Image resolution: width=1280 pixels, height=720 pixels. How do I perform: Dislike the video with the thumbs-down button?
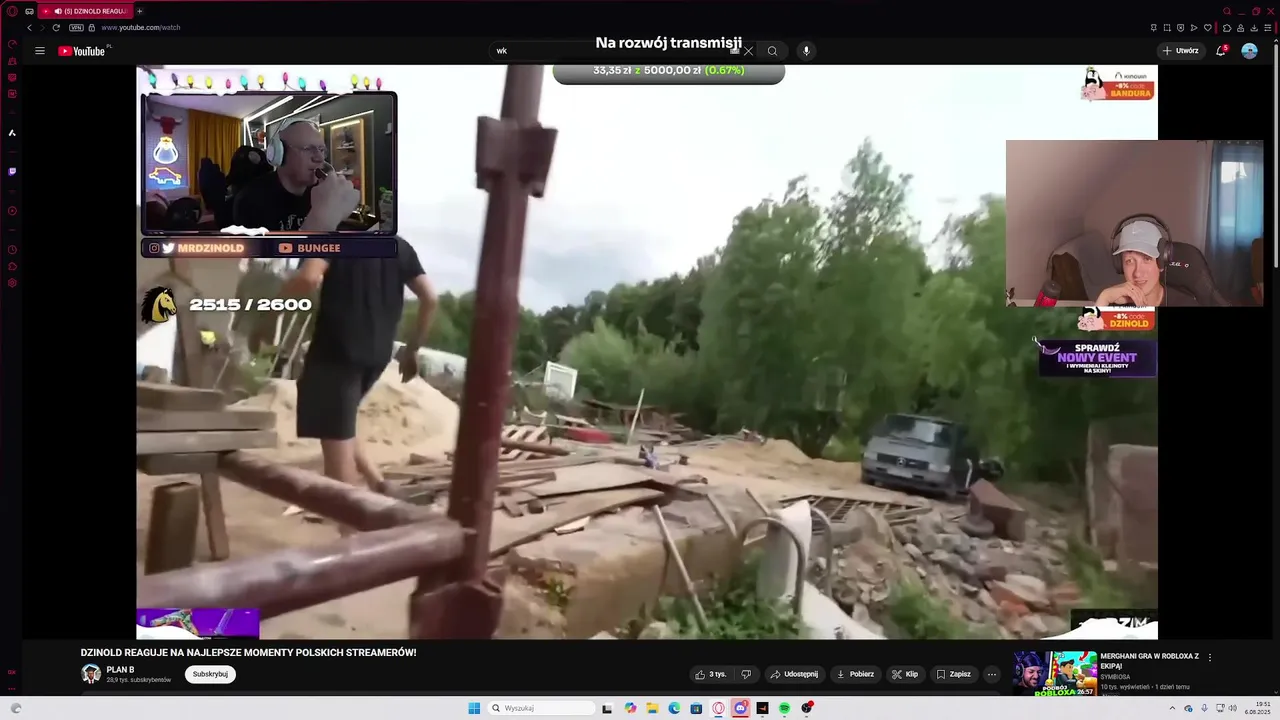coord(746,674)
